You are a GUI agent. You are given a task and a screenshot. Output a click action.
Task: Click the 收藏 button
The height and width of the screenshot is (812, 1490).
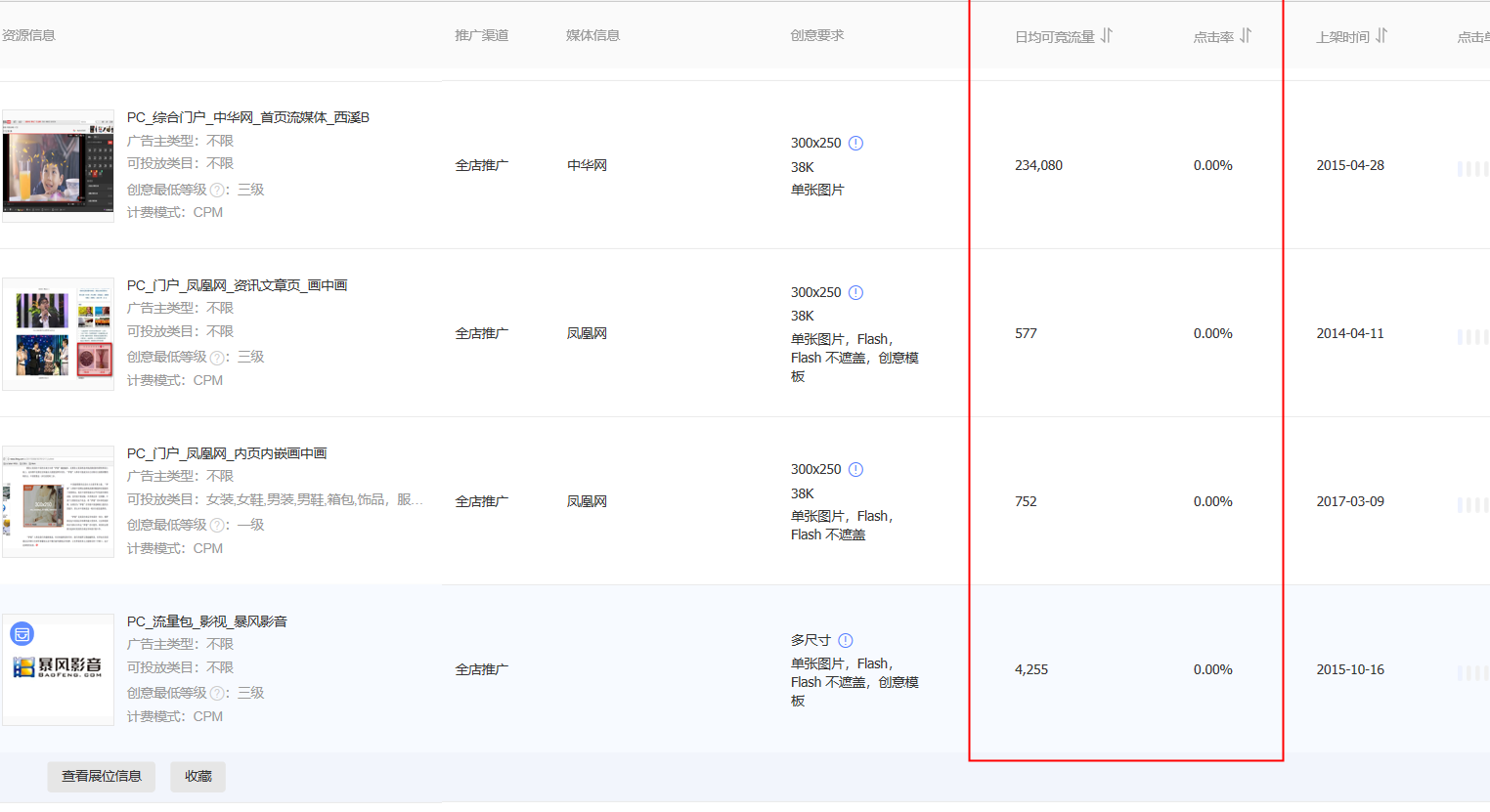[198, 776]
